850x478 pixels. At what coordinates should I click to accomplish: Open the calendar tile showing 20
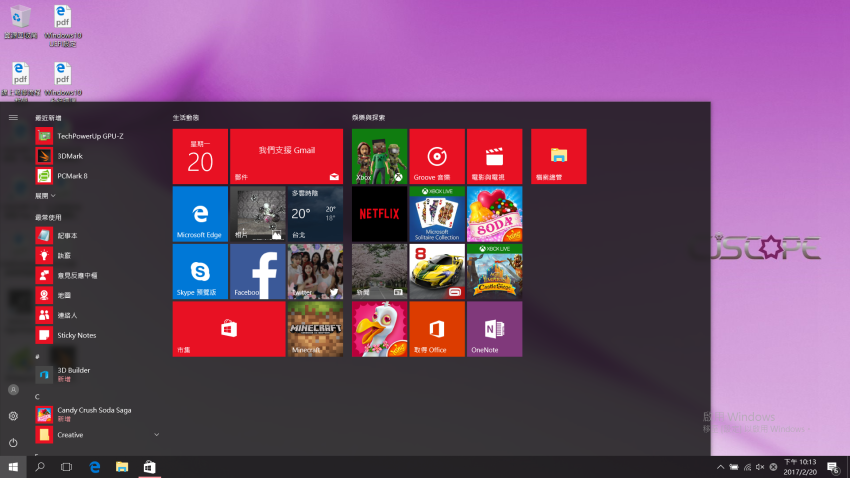point(200,157)
